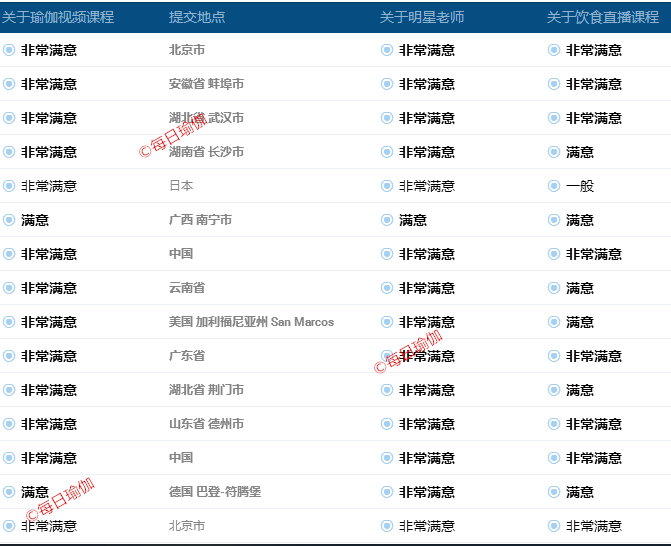Click the 美国 加利福尼亚州 San Marcos cell

(x=251, y=322)
